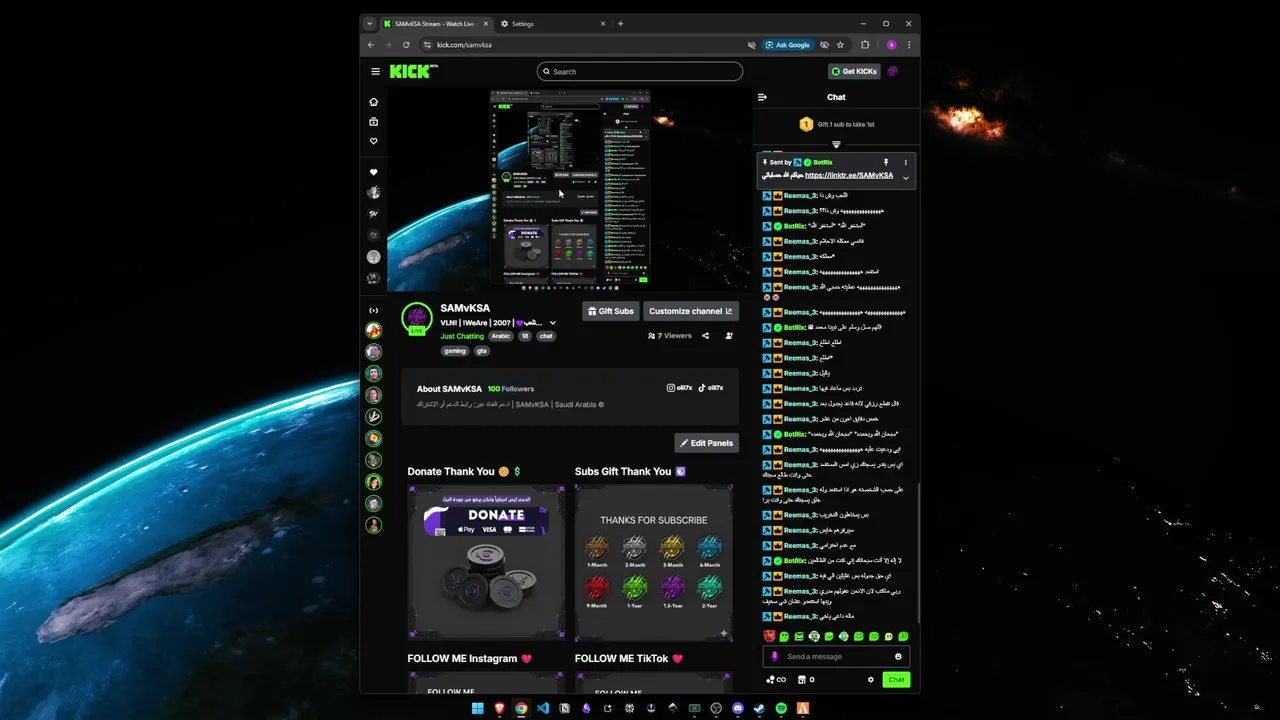Open the Just Chatting category link
This screenshot has height=720, width=1280.
(x=462, y=336)
